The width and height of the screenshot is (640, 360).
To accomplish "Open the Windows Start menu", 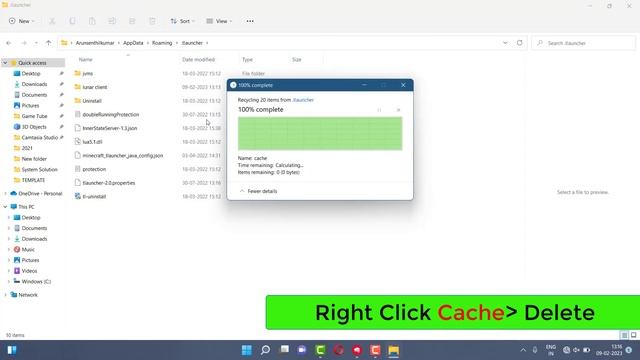I will pos(247,350).
